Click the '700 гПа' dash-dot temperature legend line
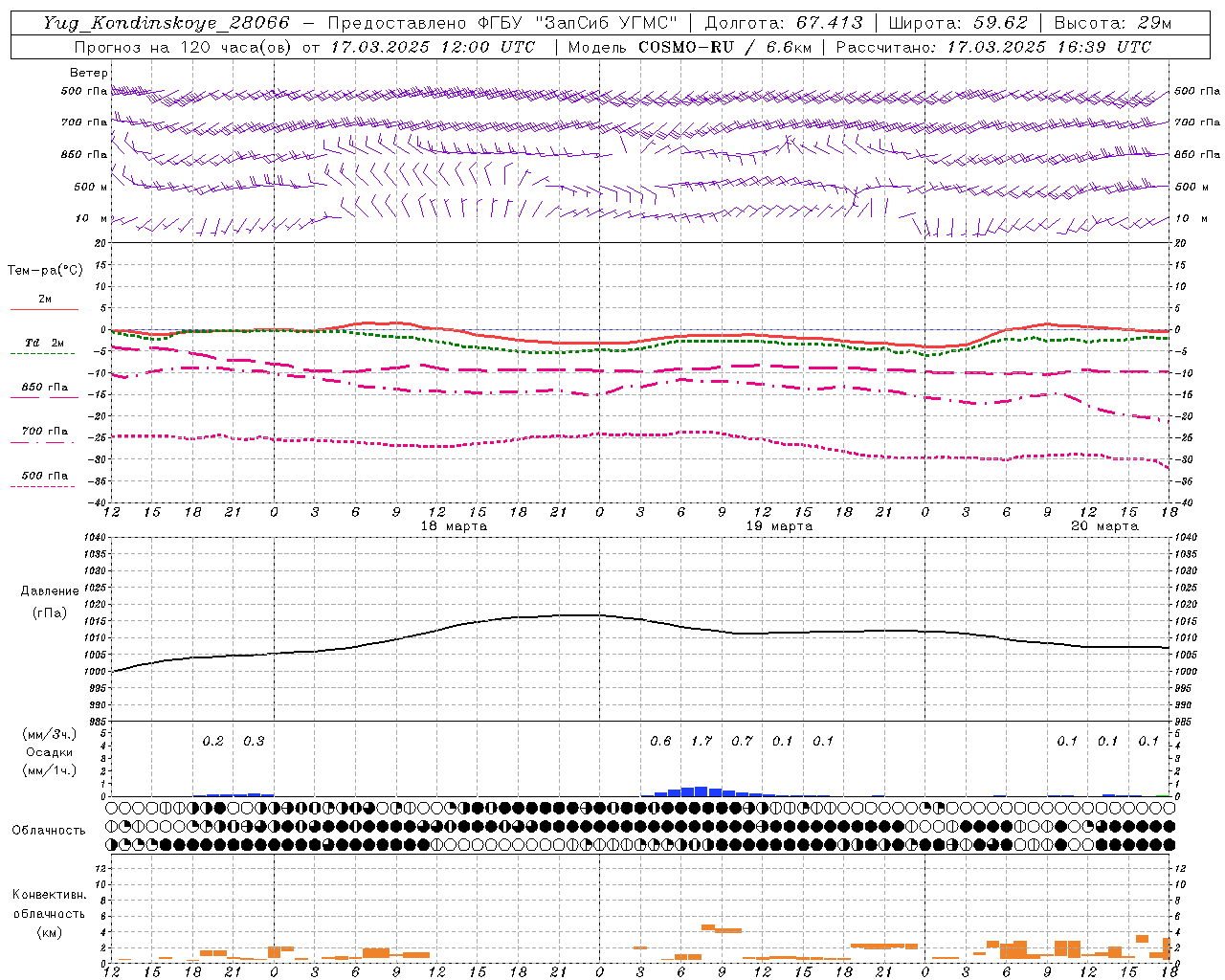The width and height of the screenshot is (1225, 980). coord(43,442)
